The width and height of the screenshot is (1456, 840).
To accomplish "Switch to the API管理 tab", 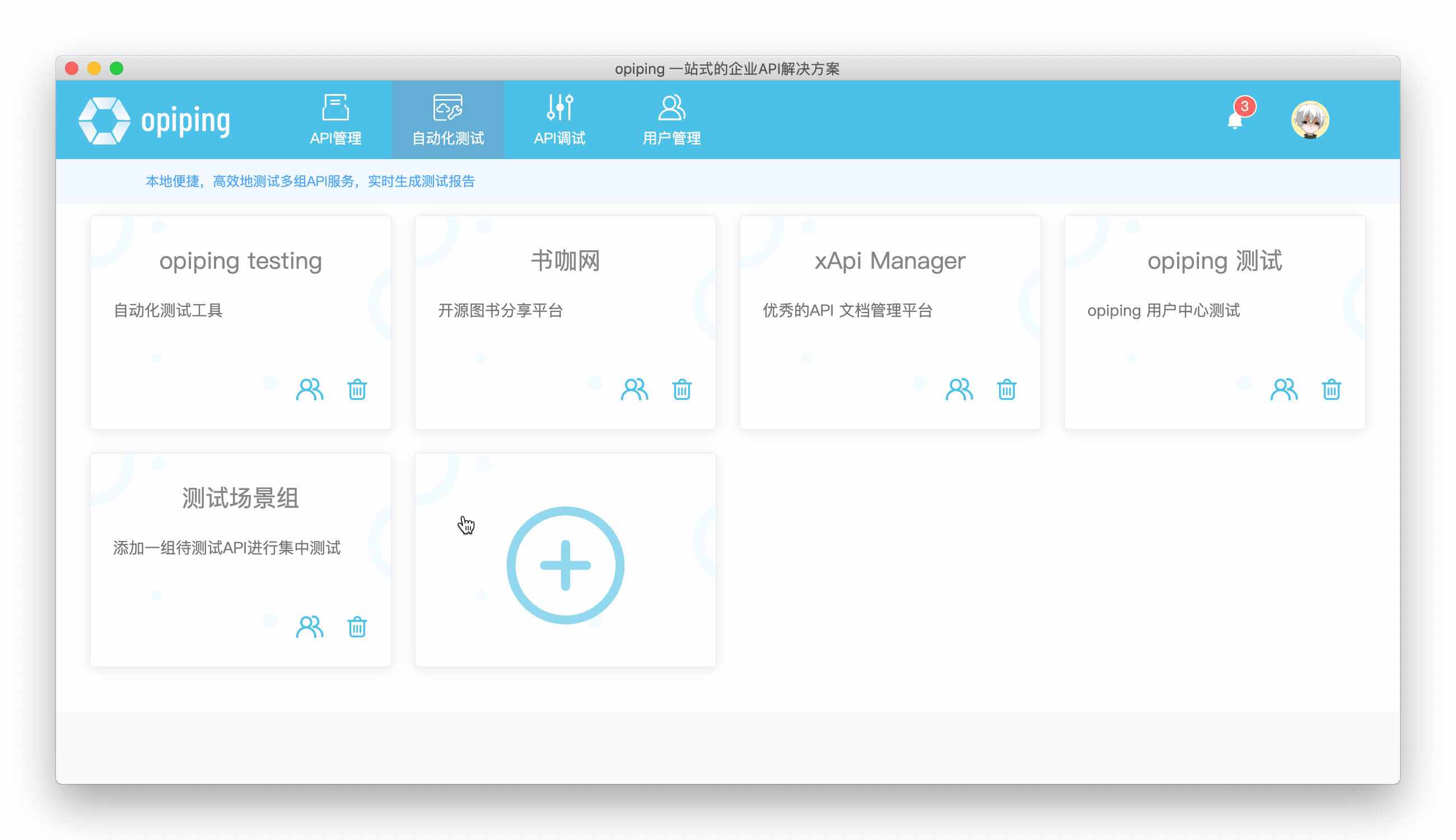I will 336,120.
